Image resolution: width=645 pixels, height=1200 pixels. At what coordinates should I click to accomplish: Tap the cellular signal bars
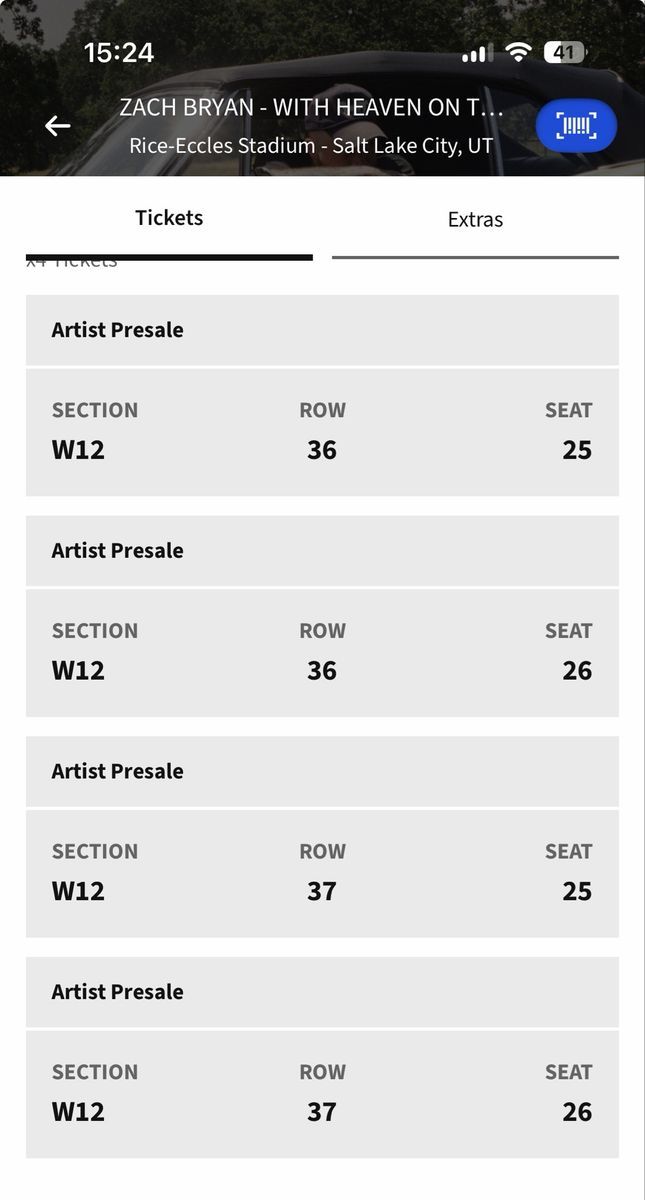click(477, 54)
